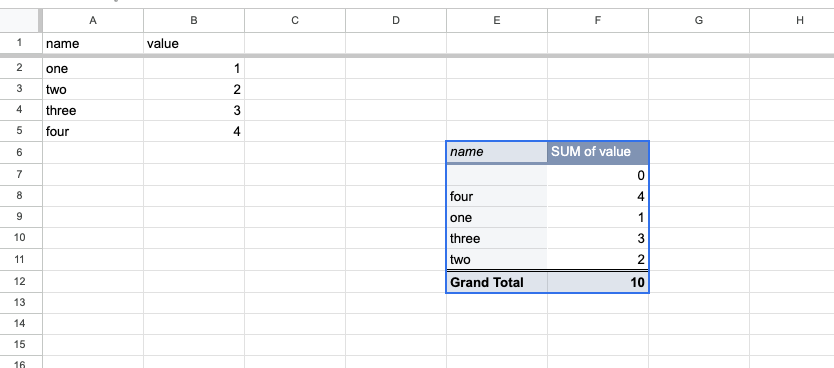834x368 pixels.
Task: Select pivot value 2 in F11
Action: (x=598, y=260)
